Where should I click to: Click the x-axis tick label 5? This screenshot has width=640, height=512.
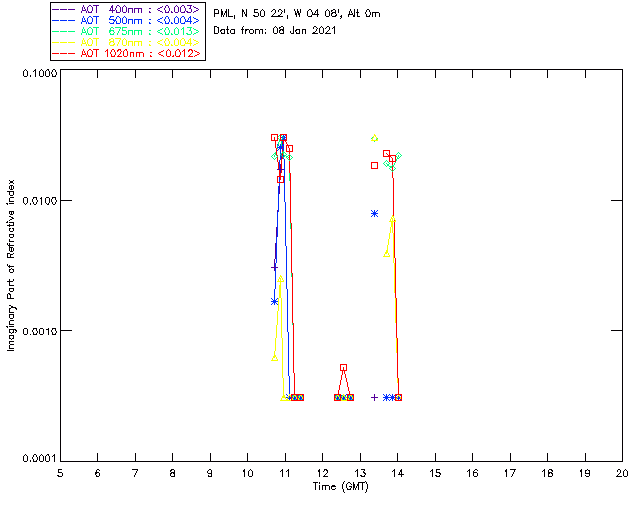pos(60,473)
